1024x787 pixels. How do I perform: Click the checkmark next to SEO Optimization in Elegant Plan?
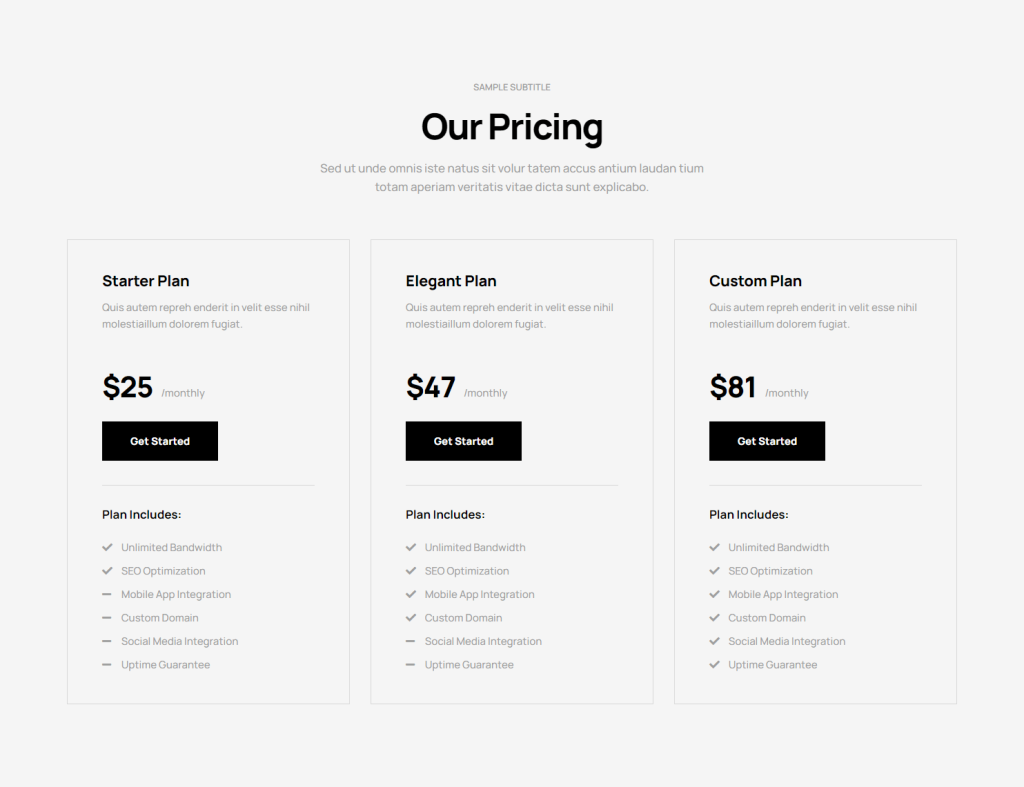(410, 570)
